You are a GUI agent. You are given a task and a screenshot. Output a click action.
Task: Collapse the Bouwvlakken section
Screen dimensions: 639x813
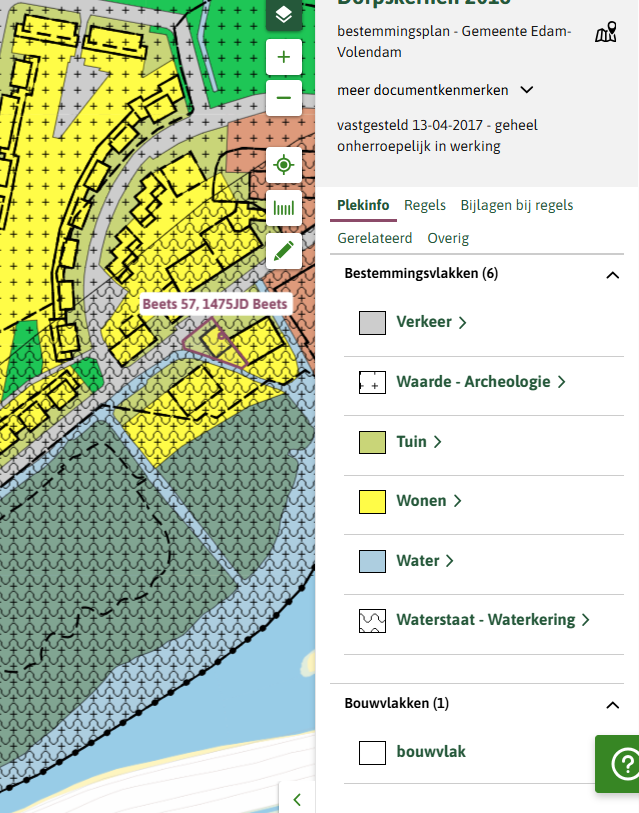pyautogui.click(x=612, y=704)
